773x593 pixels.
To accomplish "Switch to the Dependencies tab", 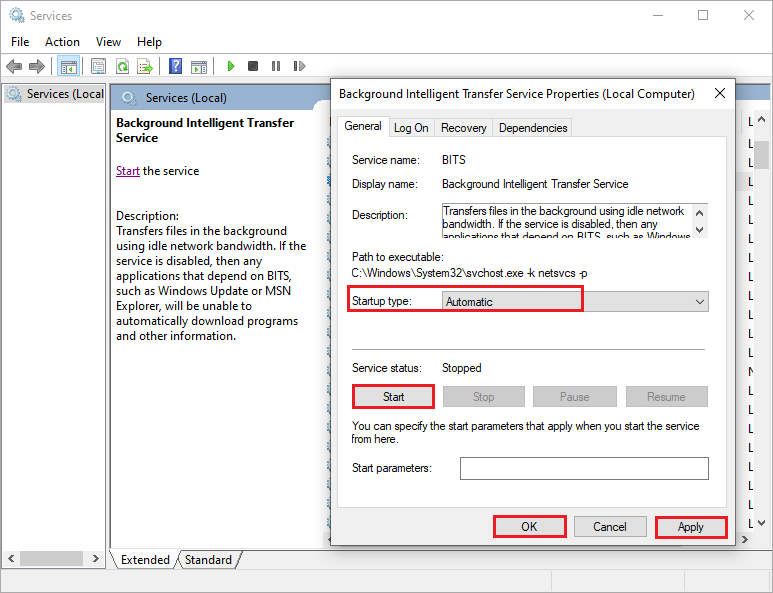I will (533, 128).
